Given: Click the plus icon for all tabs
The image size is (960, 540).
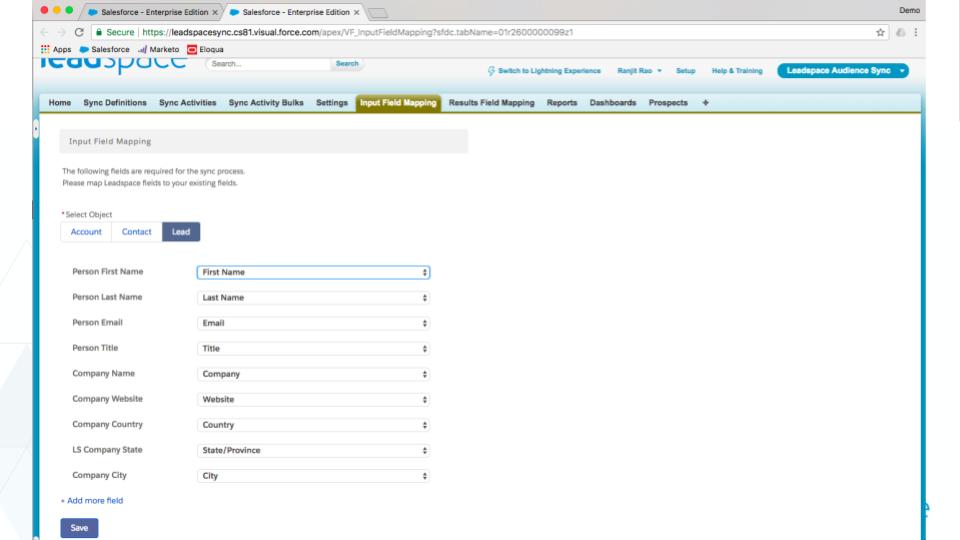Looking at the screenshot, I should pyautogui.click(x=705, y=103).
